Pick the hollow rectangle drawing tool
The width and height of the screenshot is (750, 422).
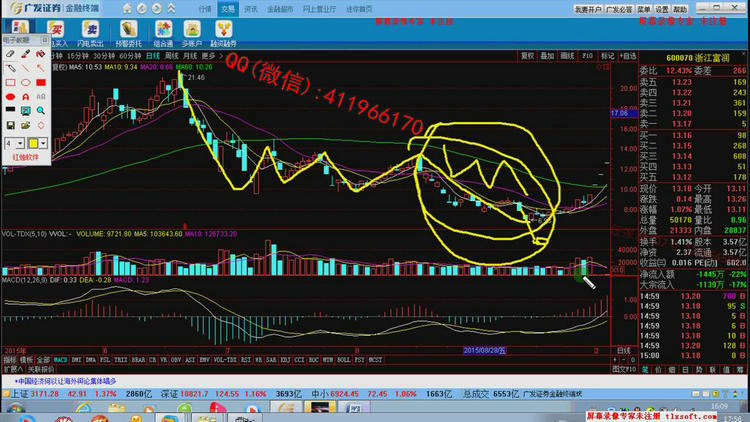[x=10, y=83]
